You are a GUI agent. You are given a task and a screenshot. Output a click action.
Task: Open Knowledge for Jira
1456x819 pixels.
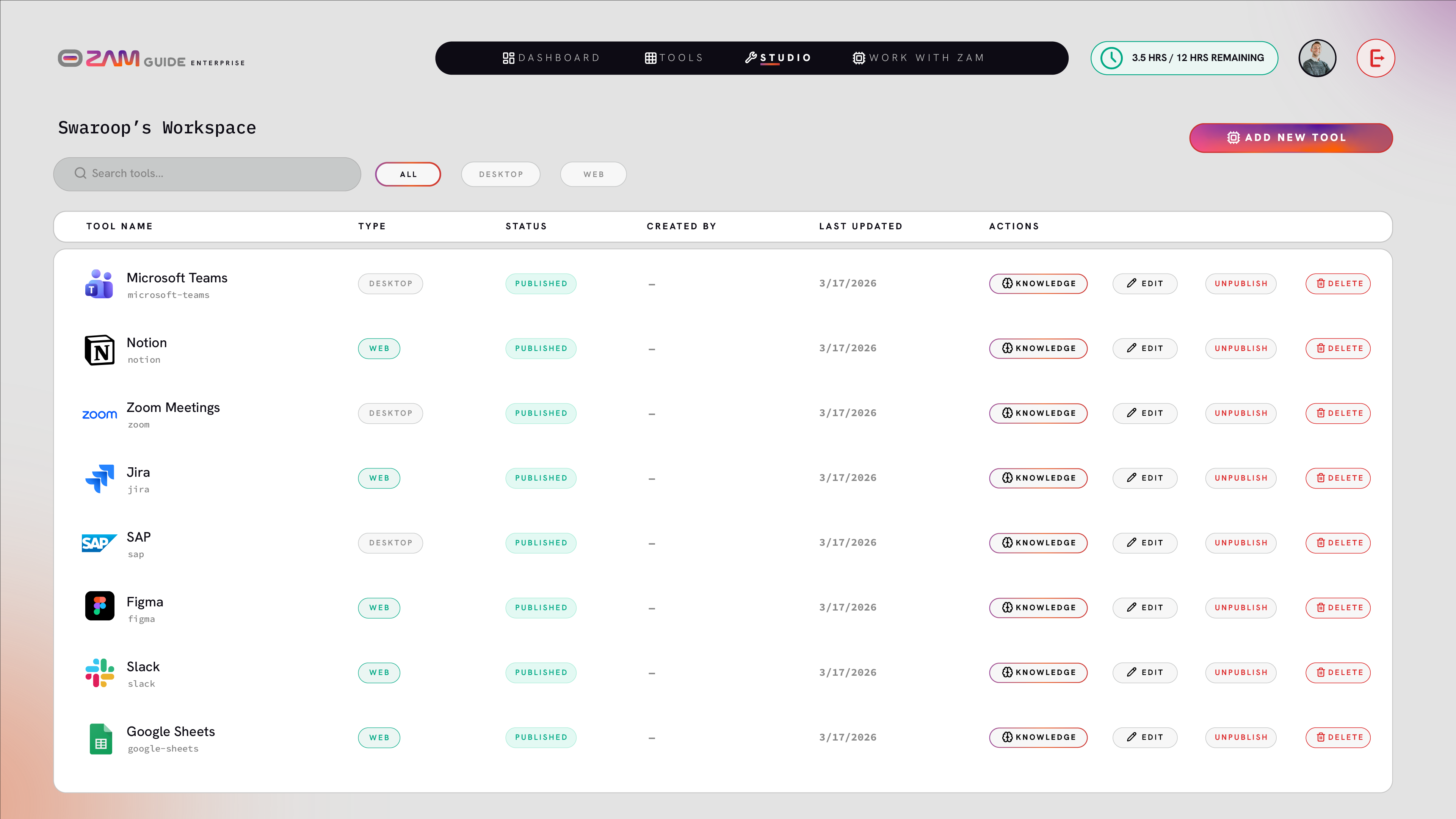coord(1038,478)
